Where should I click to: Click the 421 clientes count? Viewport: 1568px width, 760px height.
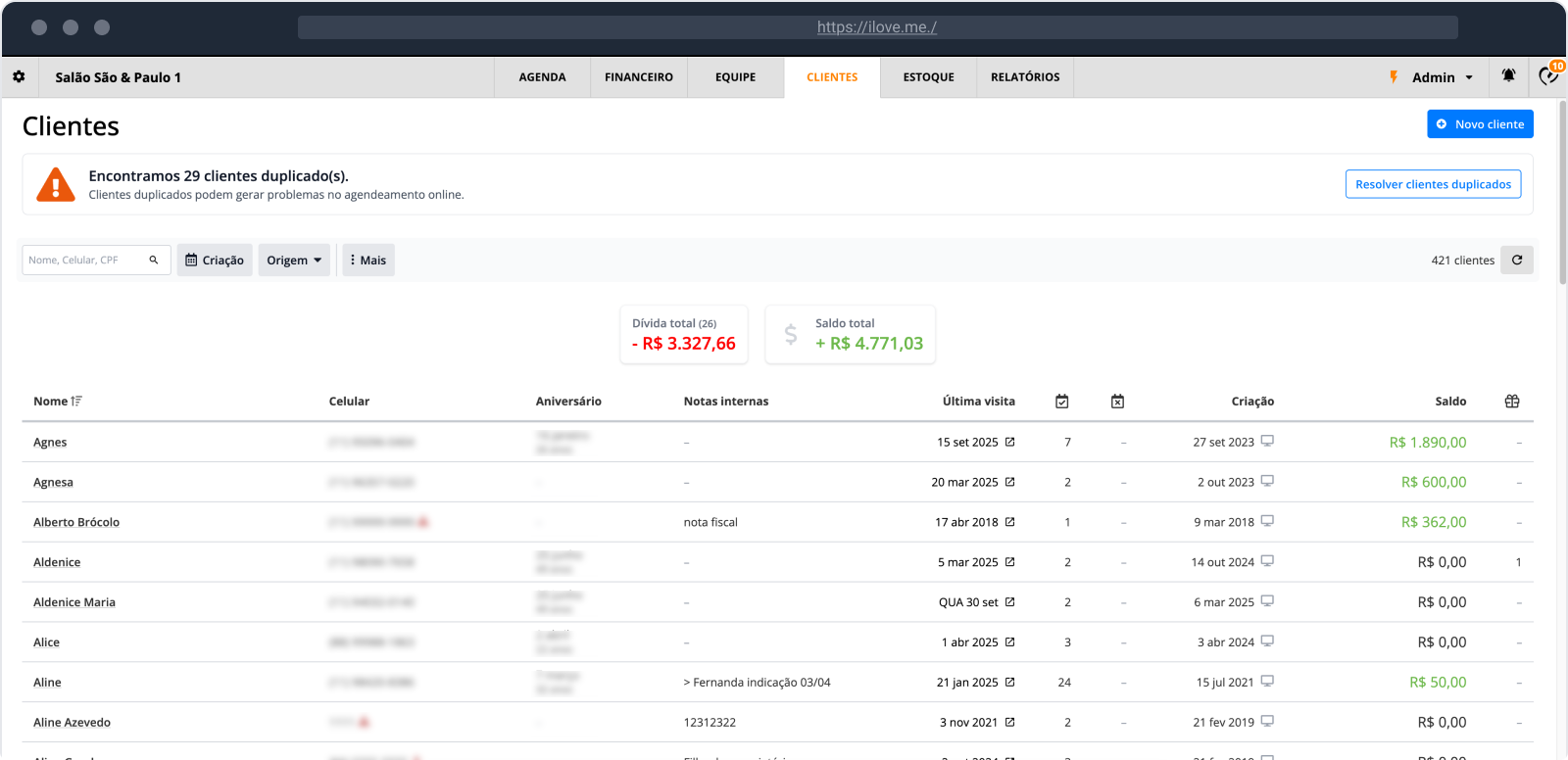(x=1462, y=261)
